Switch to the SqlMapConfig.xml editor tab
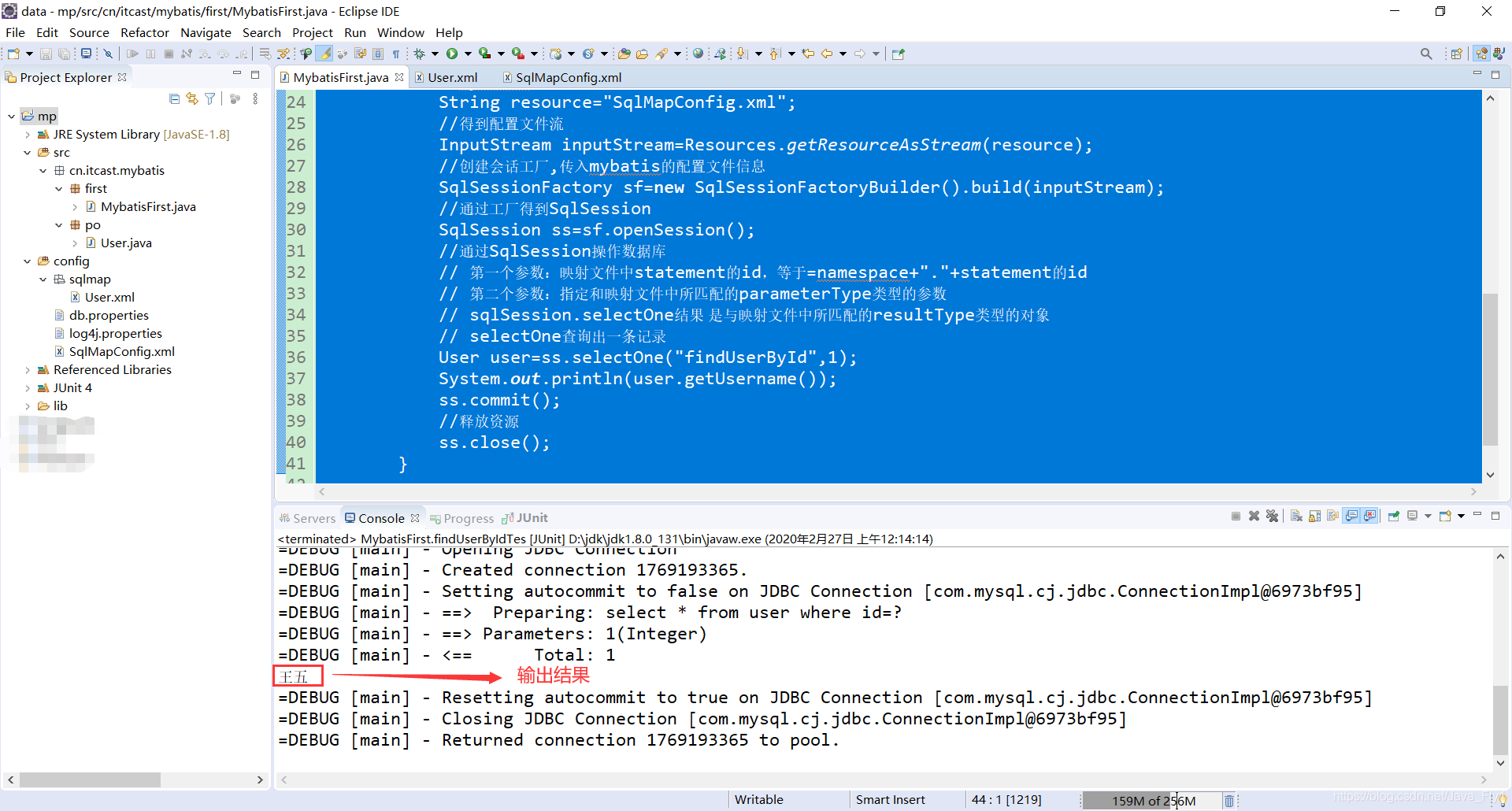1512x811 pixels. 562,77
